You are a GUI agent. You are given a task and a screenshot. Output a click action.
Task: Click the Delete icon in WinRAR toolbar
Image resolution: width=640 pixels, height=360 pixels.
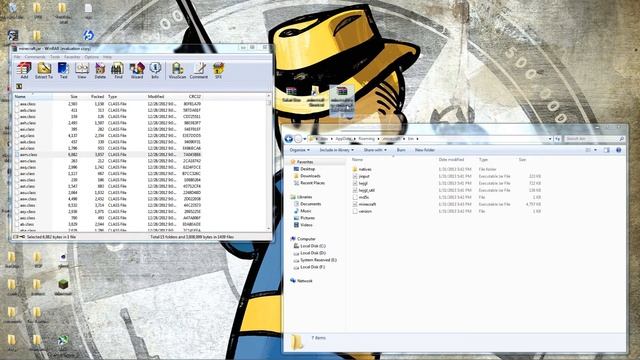pyautogui.click(x=100, y=70)
